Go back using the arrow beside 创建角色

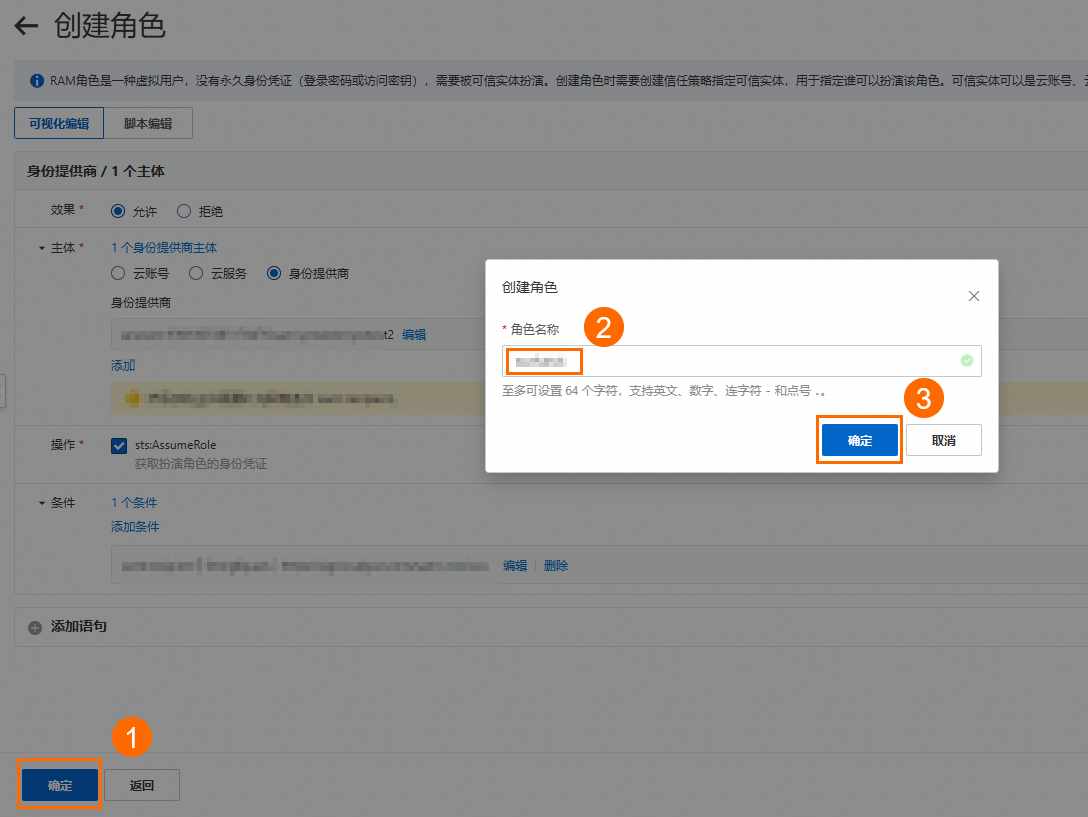point(26,26)
